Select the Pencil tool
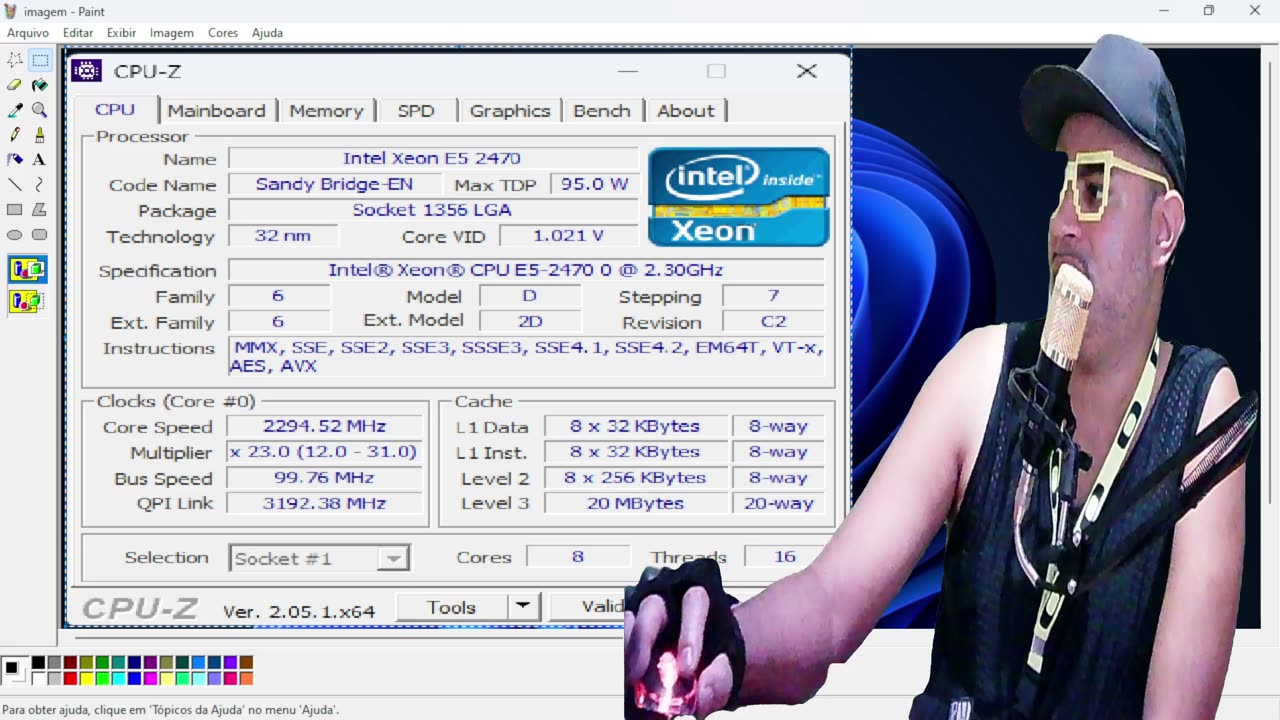 15,135
